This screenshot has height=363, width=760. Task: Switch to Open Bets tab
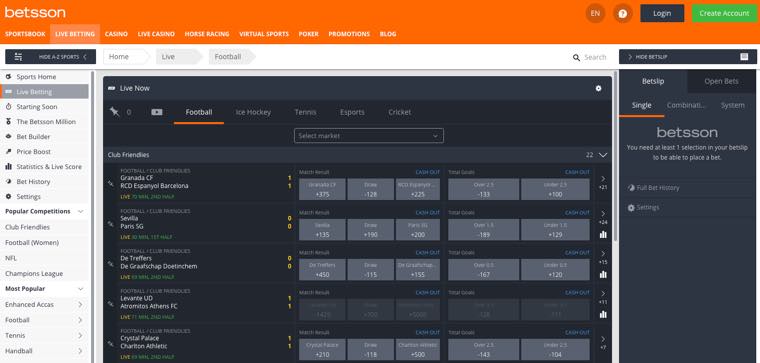[721, 81]
